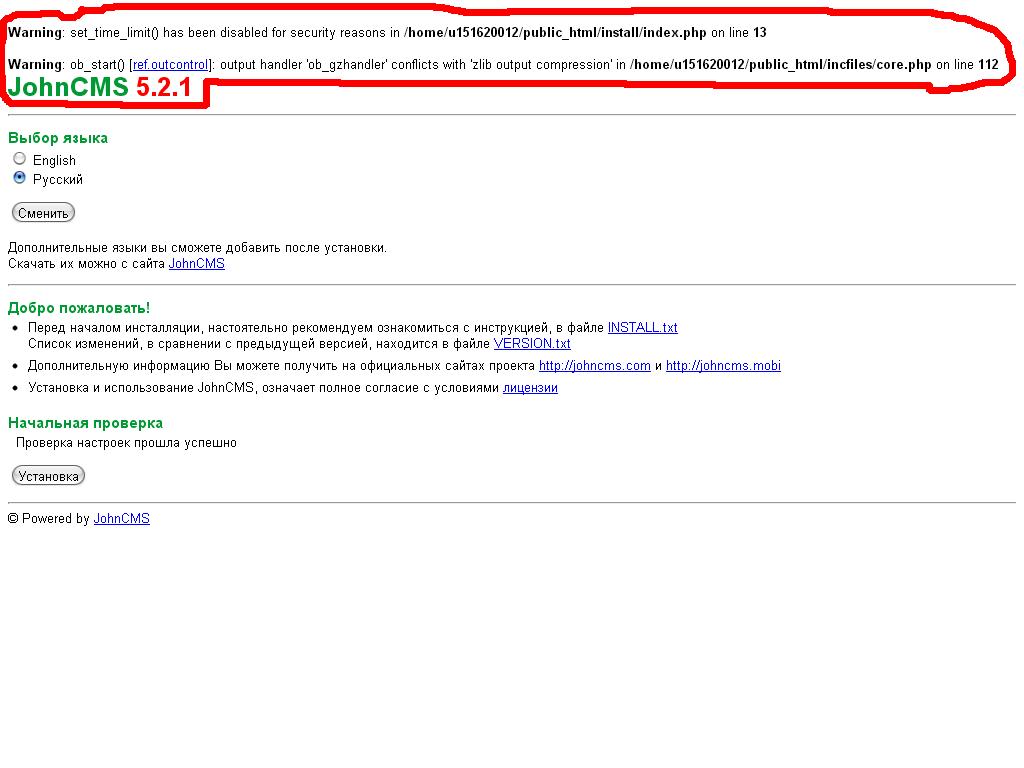Open the VERSION.txt link

point(532,344)
